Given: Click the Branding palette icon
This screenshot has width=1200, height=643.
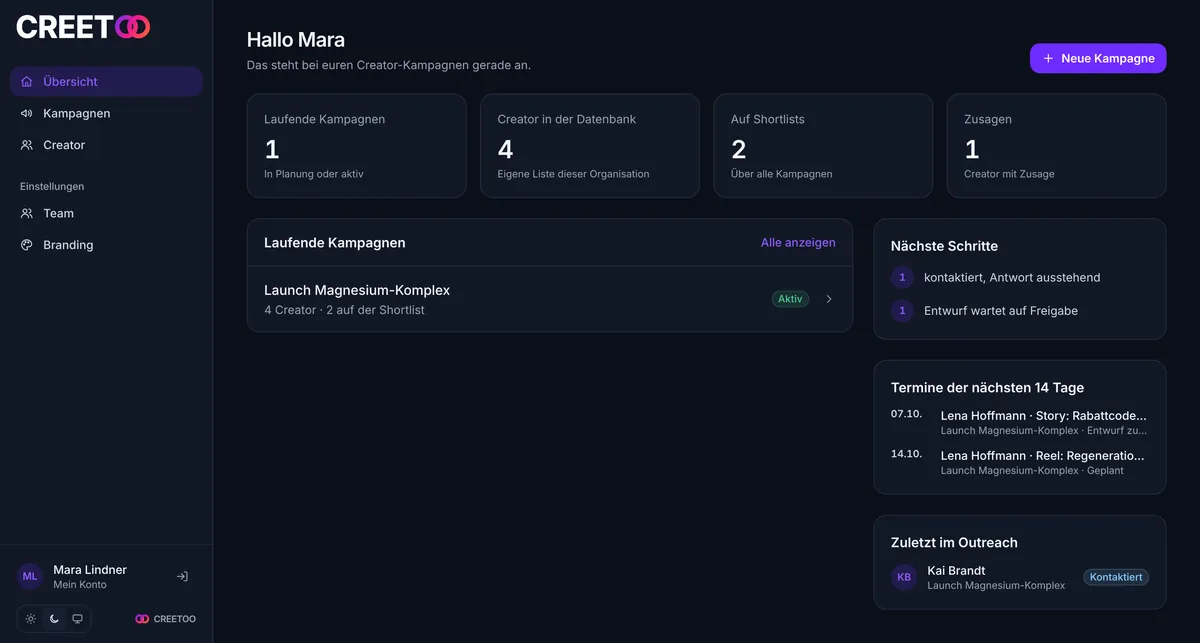Looking at the screenshot, I should (x=27, y=245).
